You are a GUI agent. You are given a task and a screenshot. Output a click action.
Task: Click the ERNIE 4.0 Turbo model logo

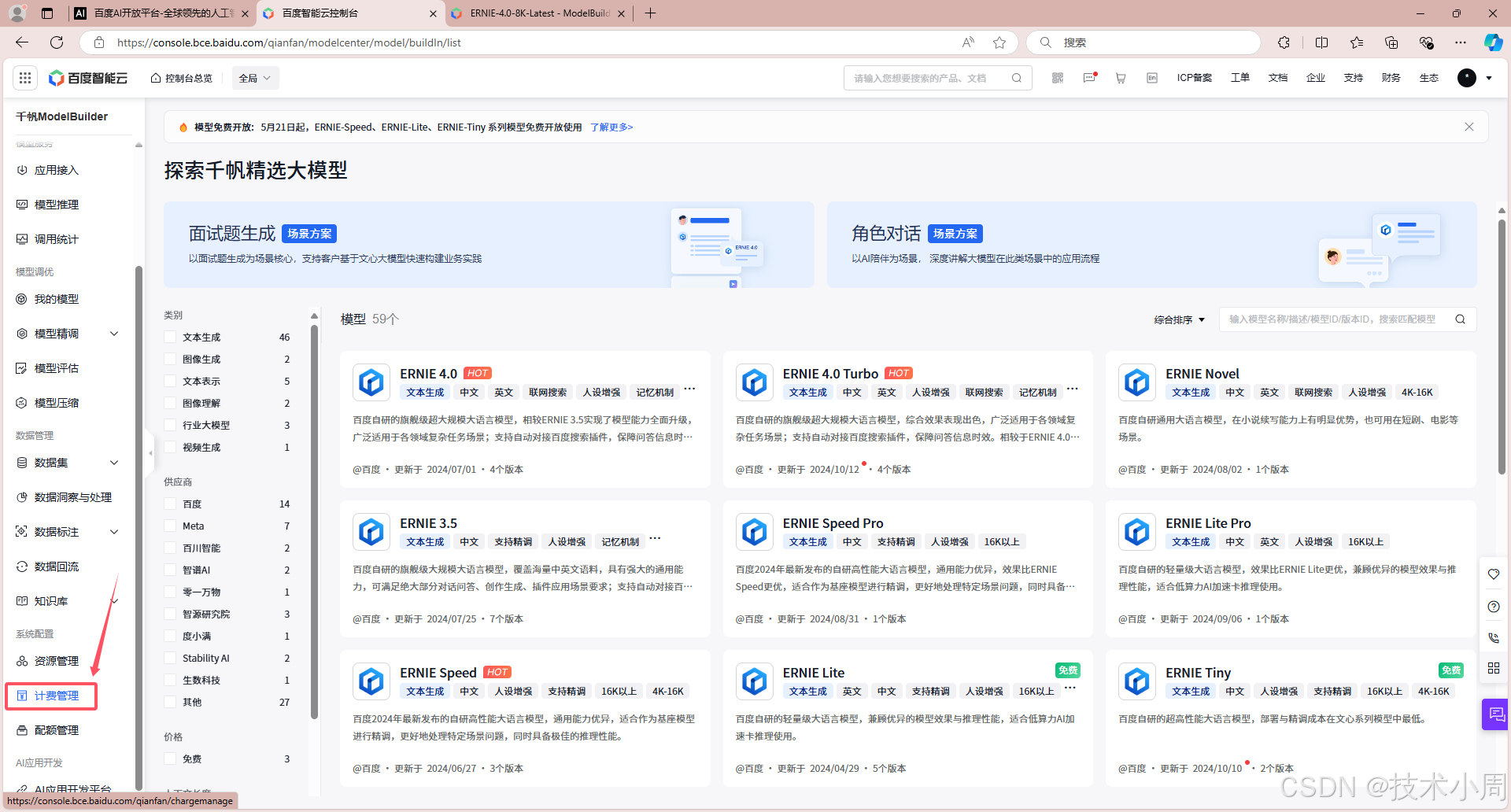[x=755, y=383]
